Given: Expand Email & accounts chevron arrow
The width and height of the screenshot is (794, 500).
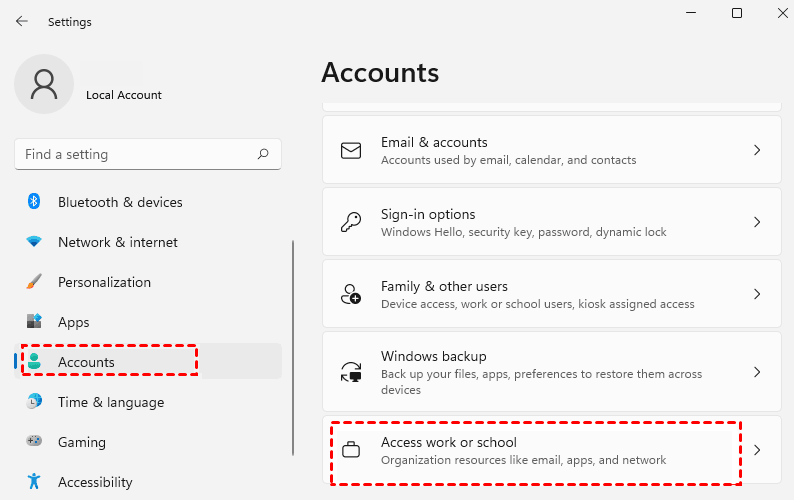Looking at the screenshot, I should pos(757,150).
